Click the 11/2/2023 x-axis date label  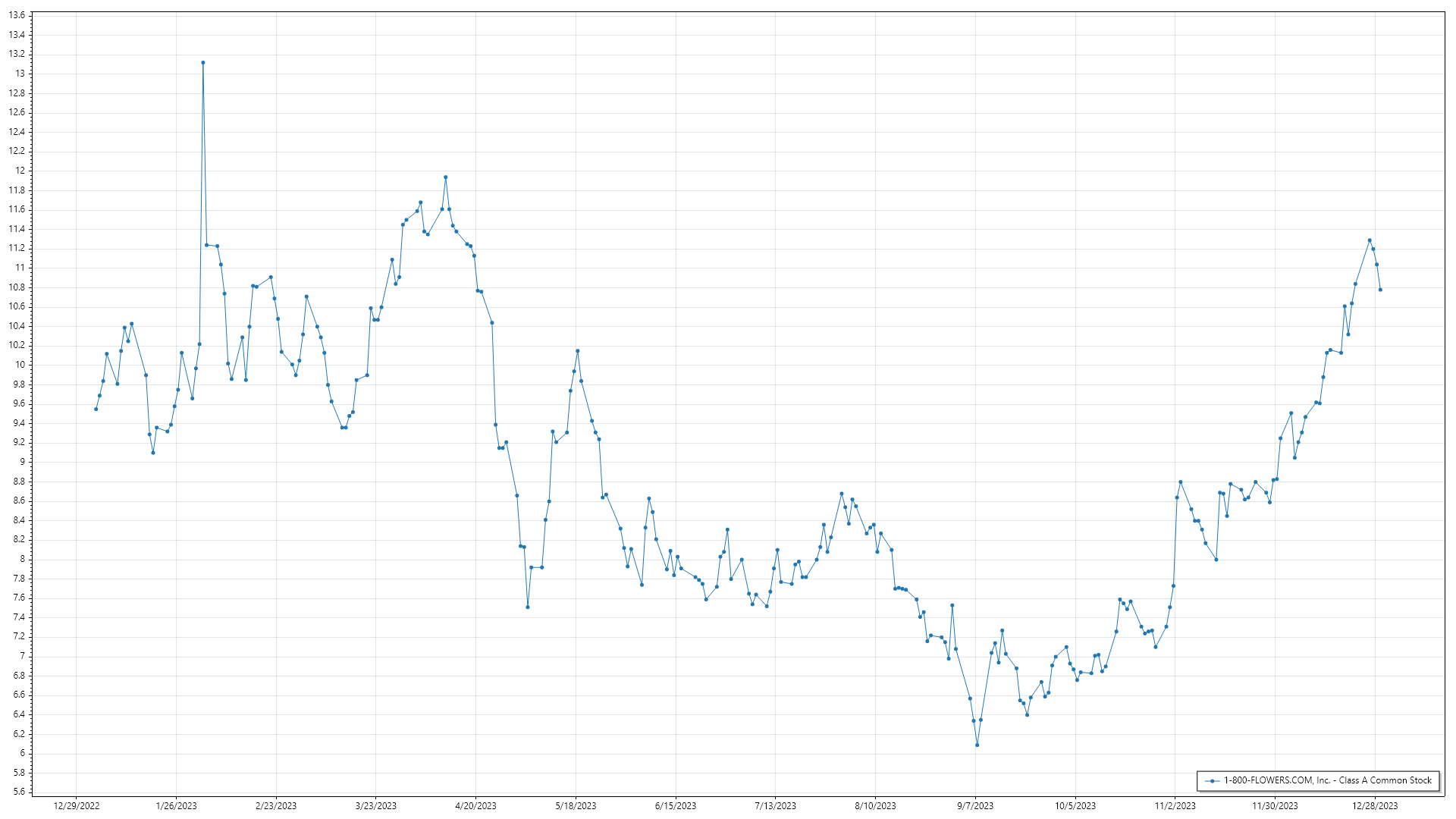tap(1175, 806)
